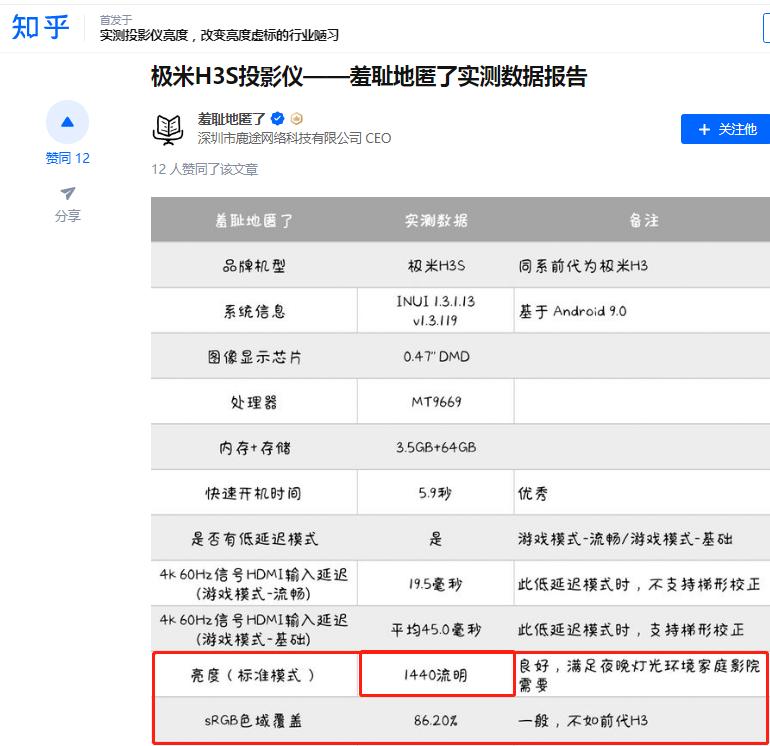The width and height of the screenshot is (770, 746).
Task: Click the table header 备注
Action: 644,221
